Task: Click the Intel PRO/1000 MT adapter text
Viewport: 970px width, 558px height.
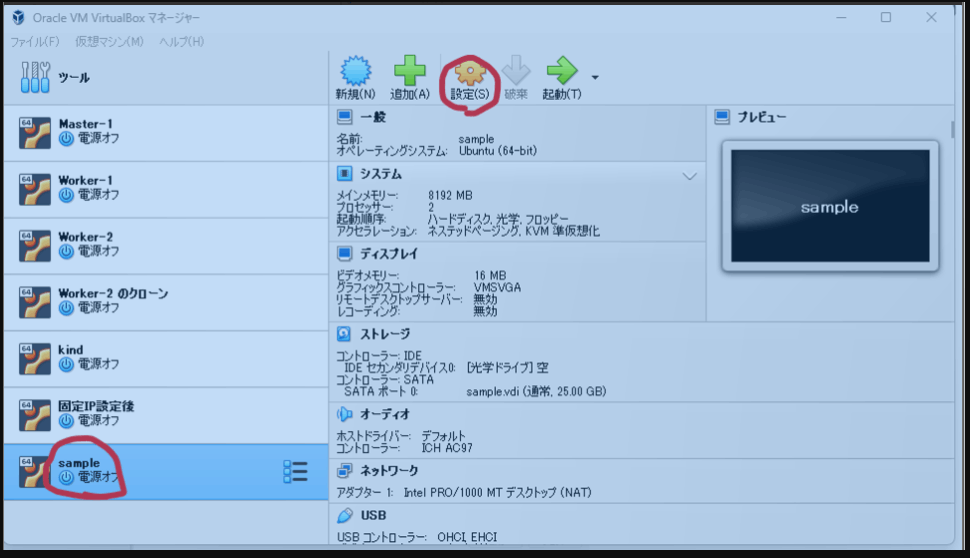Action: [497, 492]
